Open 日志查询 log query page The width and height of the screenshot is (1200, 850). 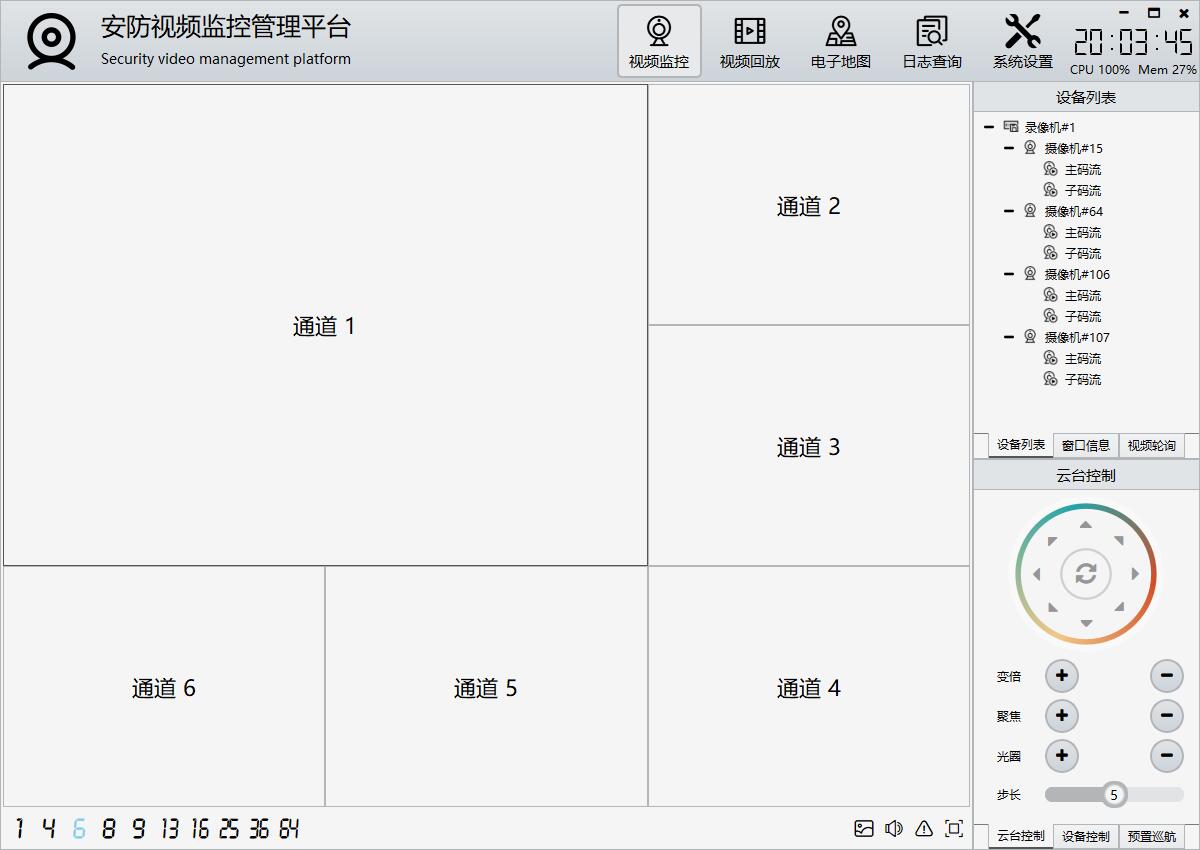(x=931, y=42)
